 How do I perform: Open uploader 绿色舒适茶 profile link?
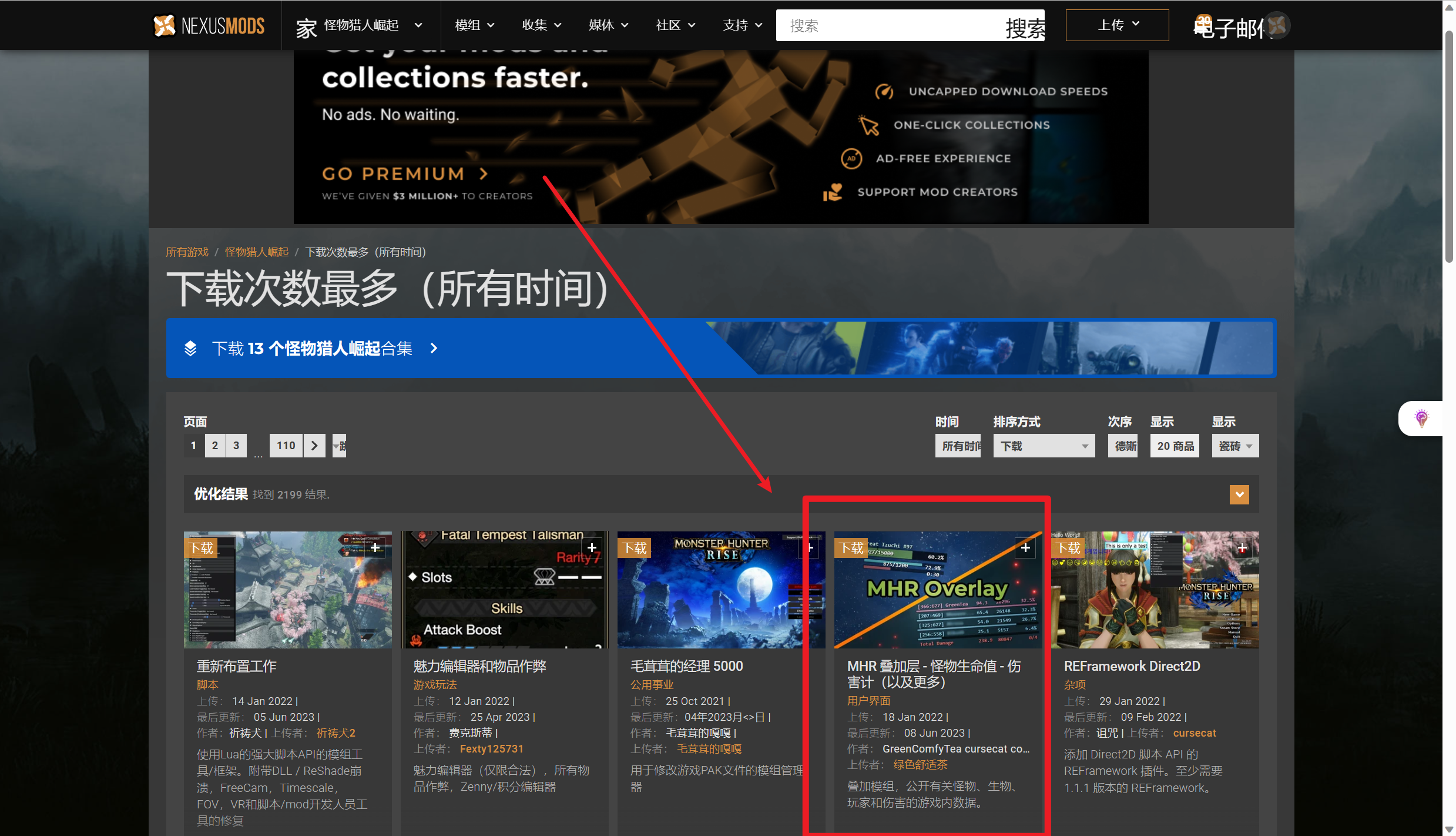tap(920, 765)
